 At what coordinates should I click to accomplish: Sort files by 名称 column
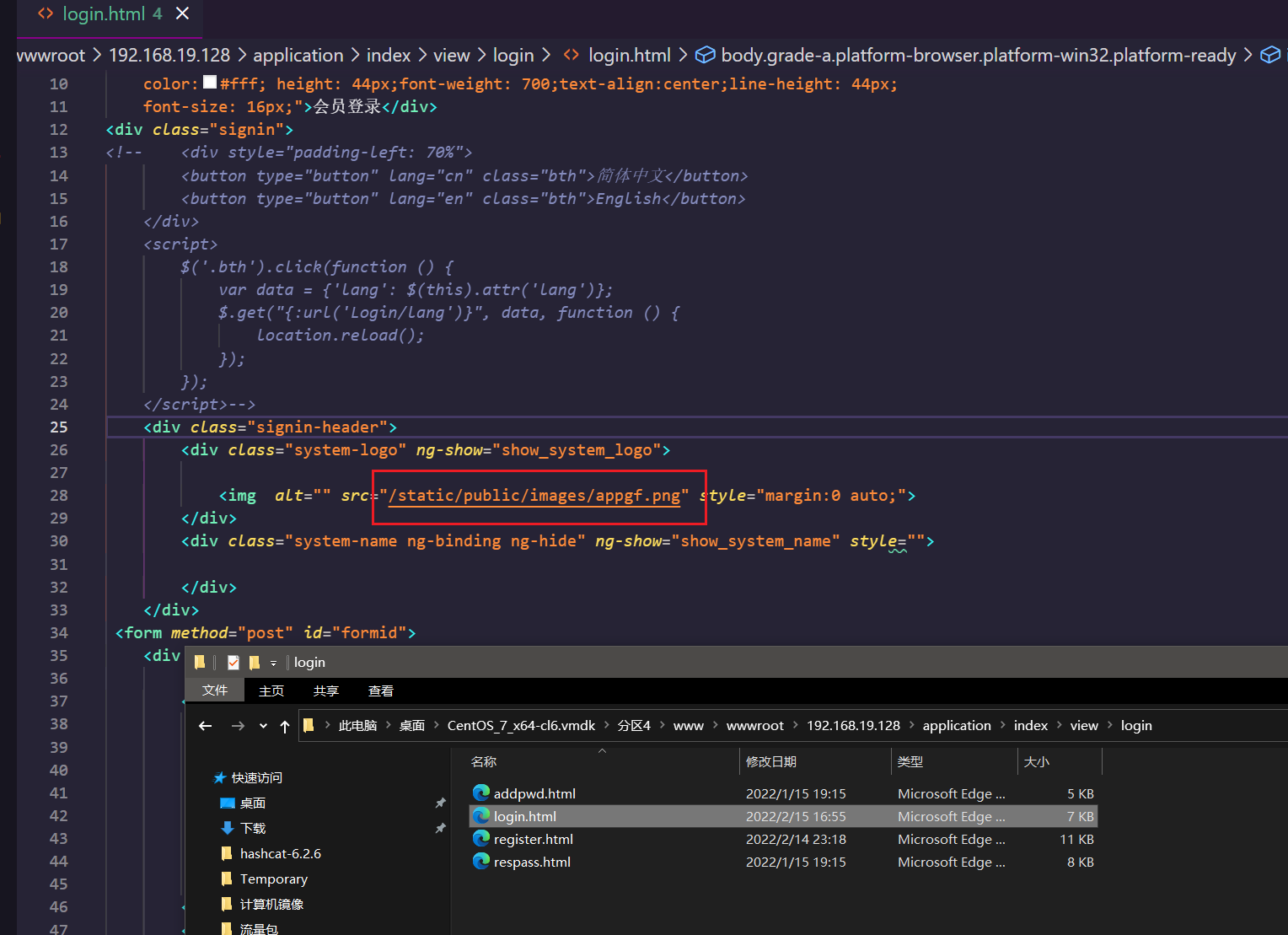pyautogui.click(x=602, y=762)
